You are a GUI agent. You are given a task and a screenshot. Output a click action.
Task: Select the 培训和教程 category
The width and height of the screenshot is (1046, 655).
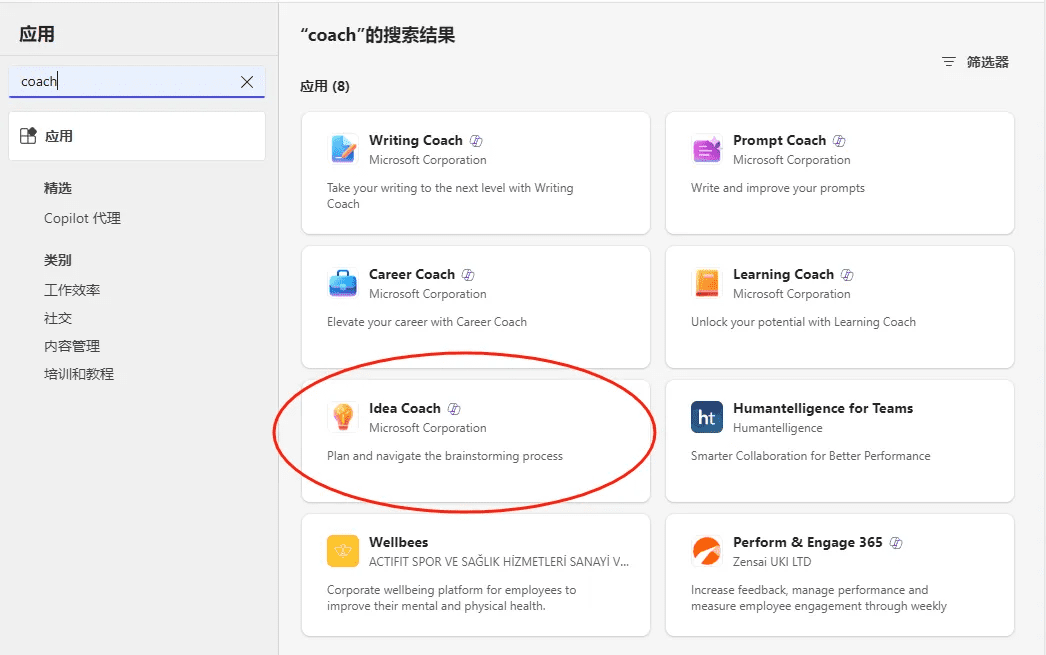click(79, 374)
